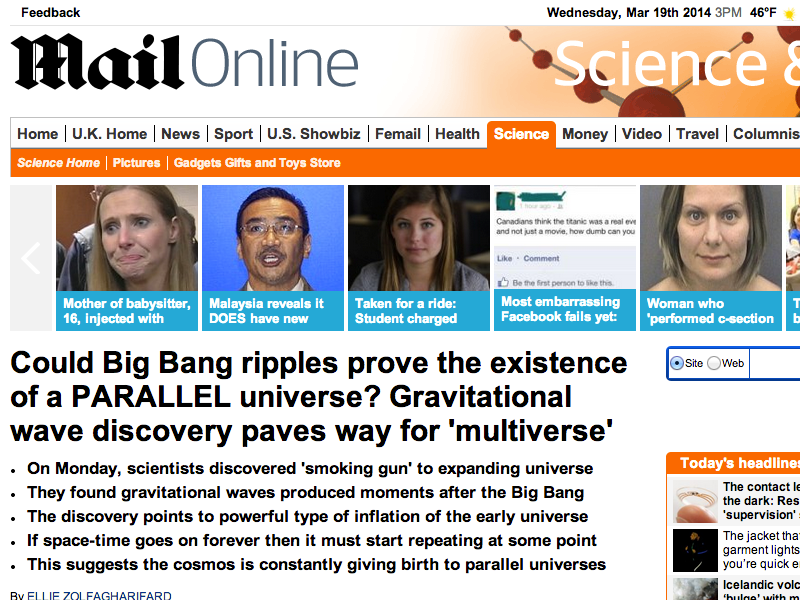Click the Feedback link

click(51, 13)
